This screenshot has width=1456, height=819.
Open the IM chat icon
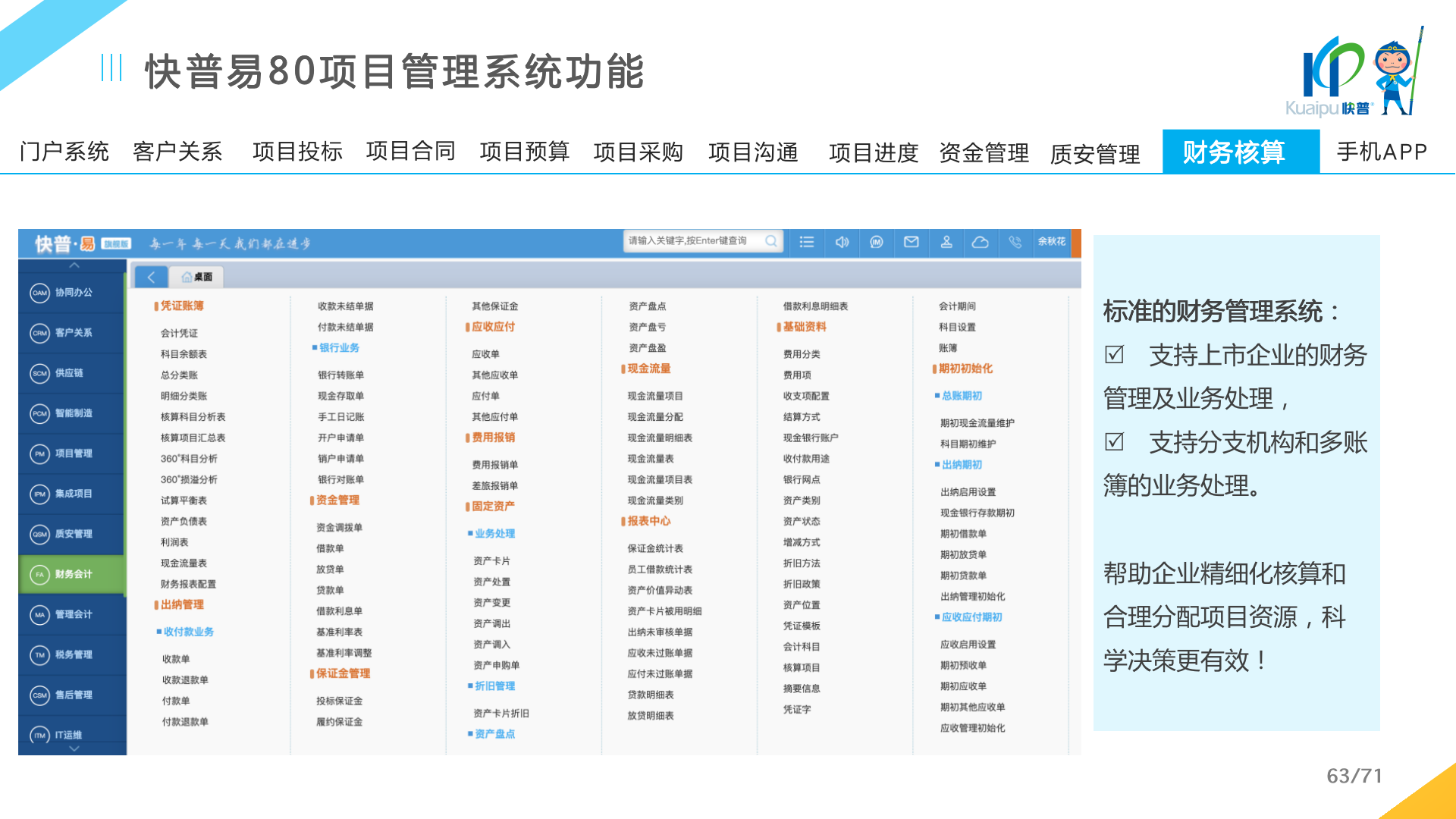[x=877, y=242]
